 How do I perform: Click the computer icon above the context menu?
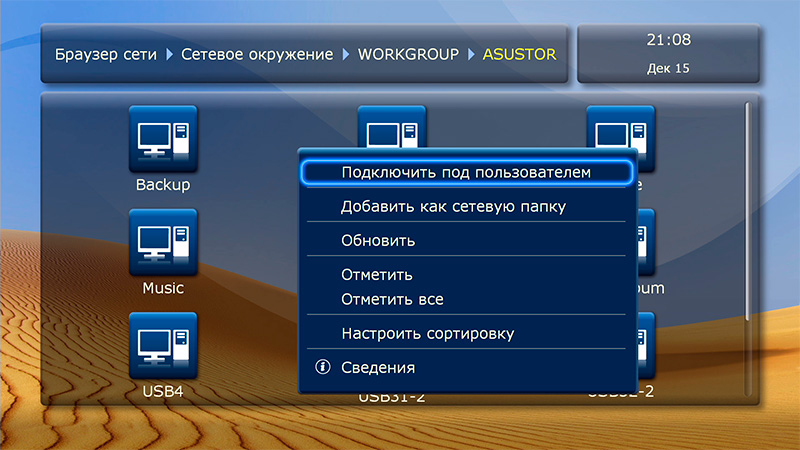point(392,127)
